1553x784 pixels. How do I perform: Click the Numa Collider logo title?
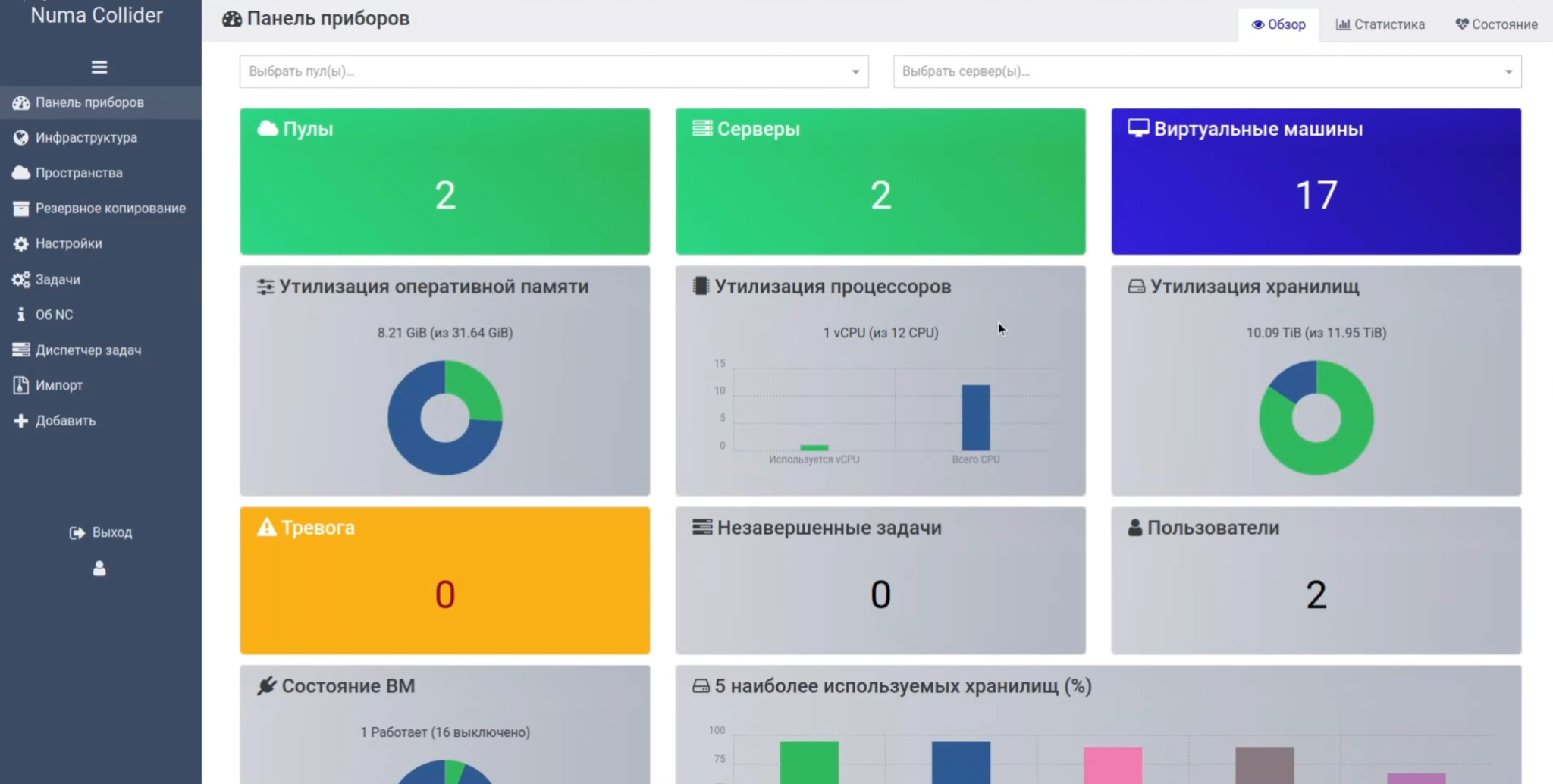point(97,15)
